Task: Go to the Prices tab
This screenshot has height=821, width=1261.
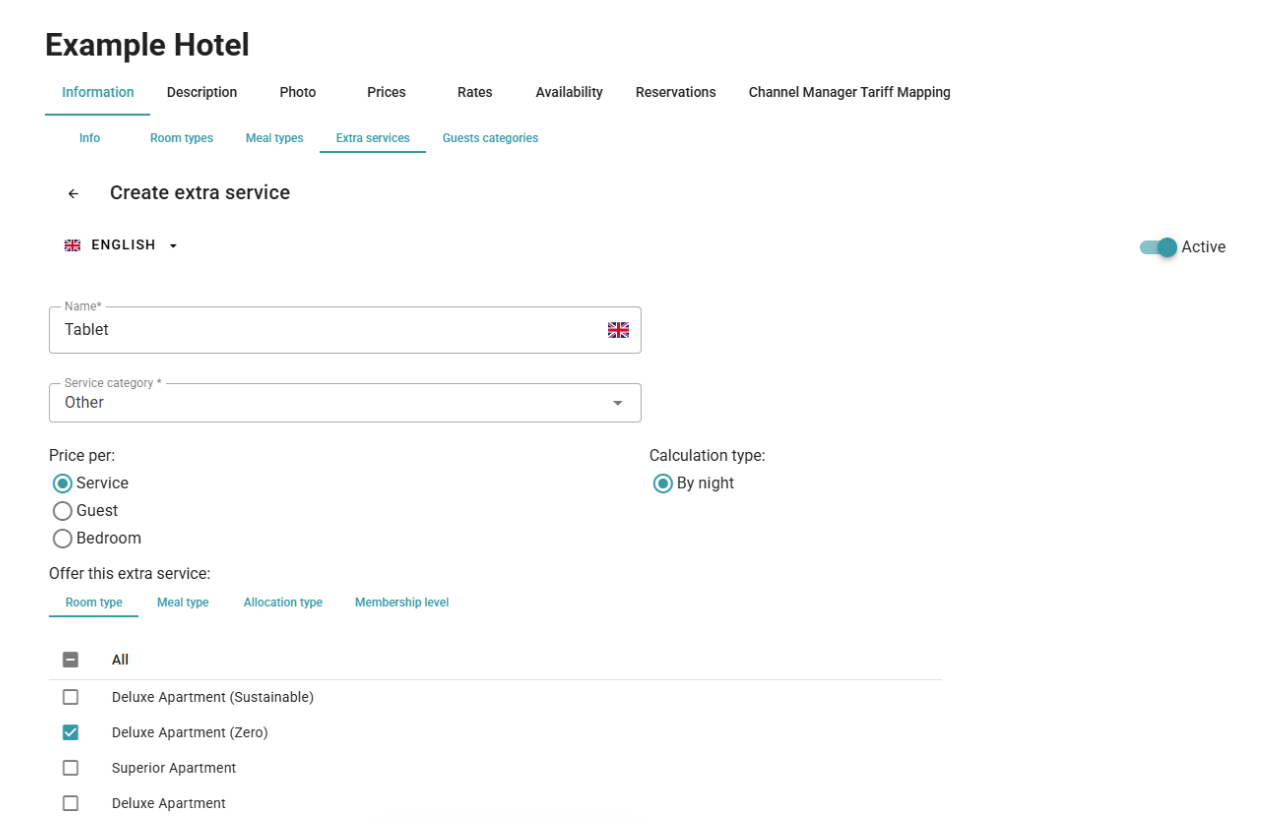Action: pos(386,92)
